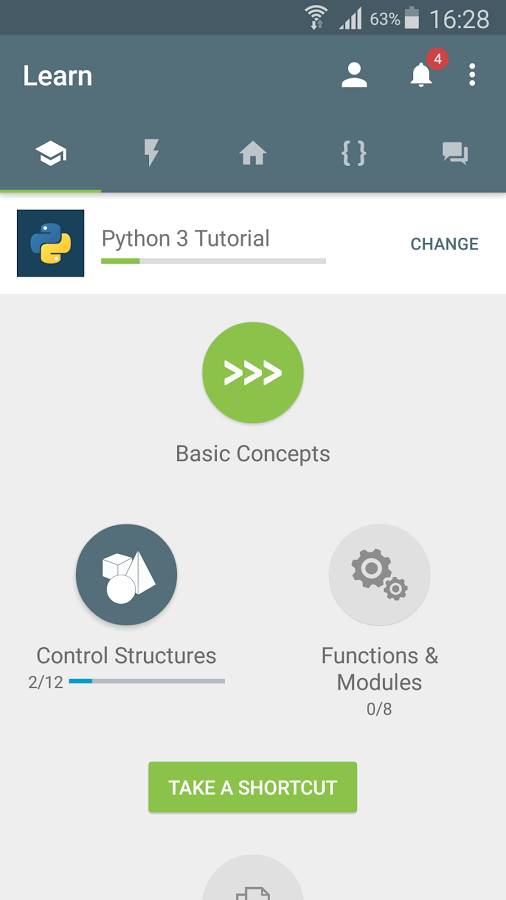The image size is (506, 900).
Task: Tap the Basic Concepts label
Action: pyautogui.click(x=253, y=453)
